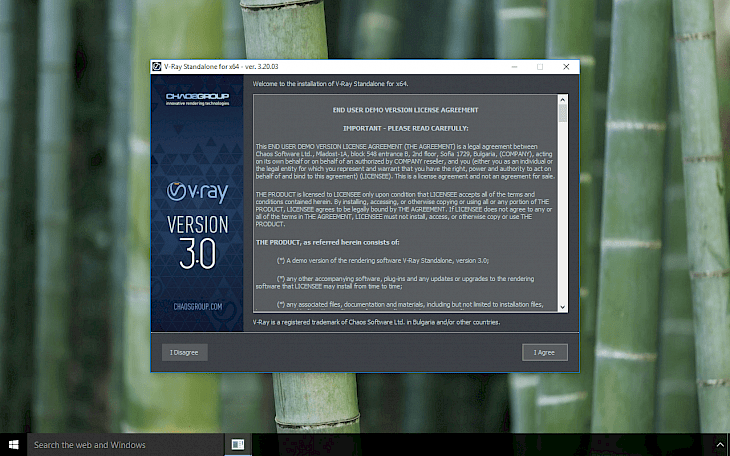Click the END USER DEMO VERSION LICENSE AGREEMENT heading
Screen dimensions: 730x456
click(x=406, y=110)
